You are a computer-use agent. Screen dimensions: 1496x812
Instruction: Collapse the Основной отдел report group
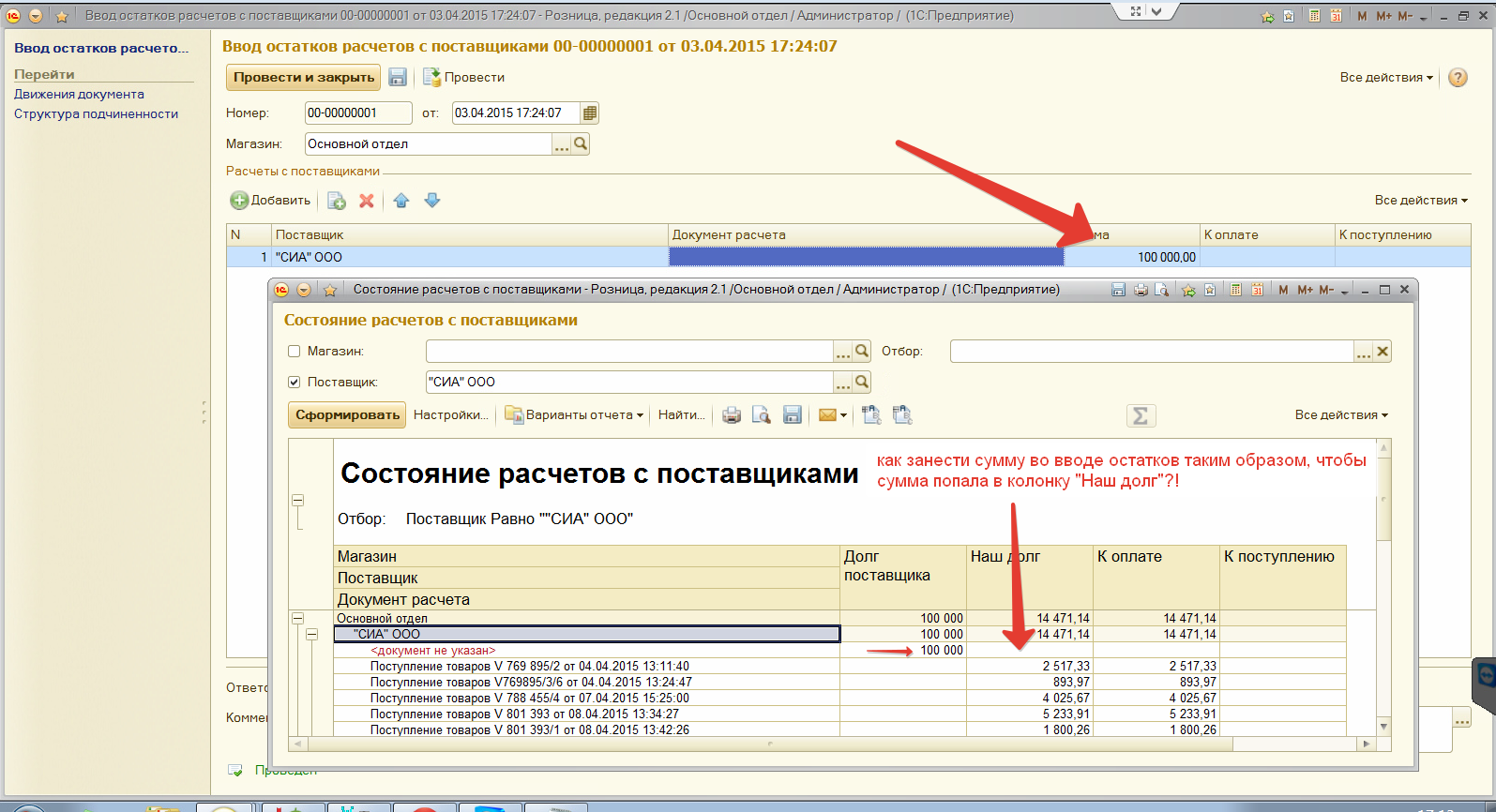[298, 619]
